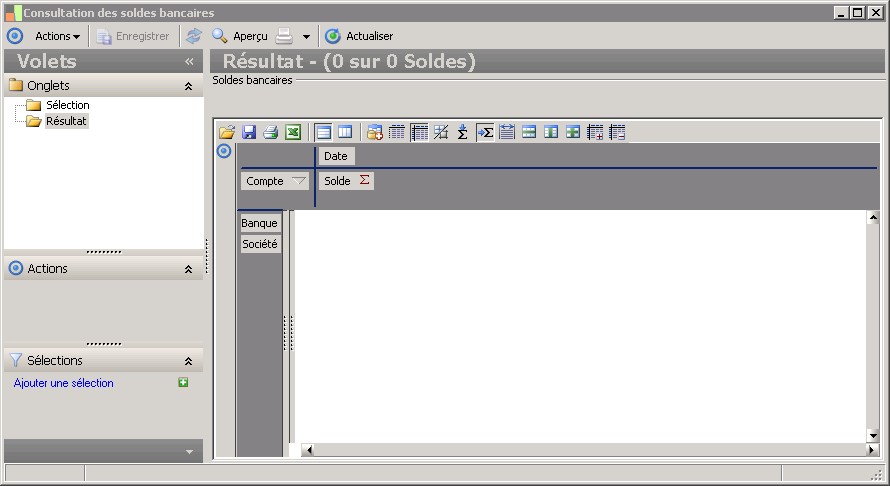890x486 pixels.
Task: Click the fit column width double-arrow icon
Action: pos(507,132)
